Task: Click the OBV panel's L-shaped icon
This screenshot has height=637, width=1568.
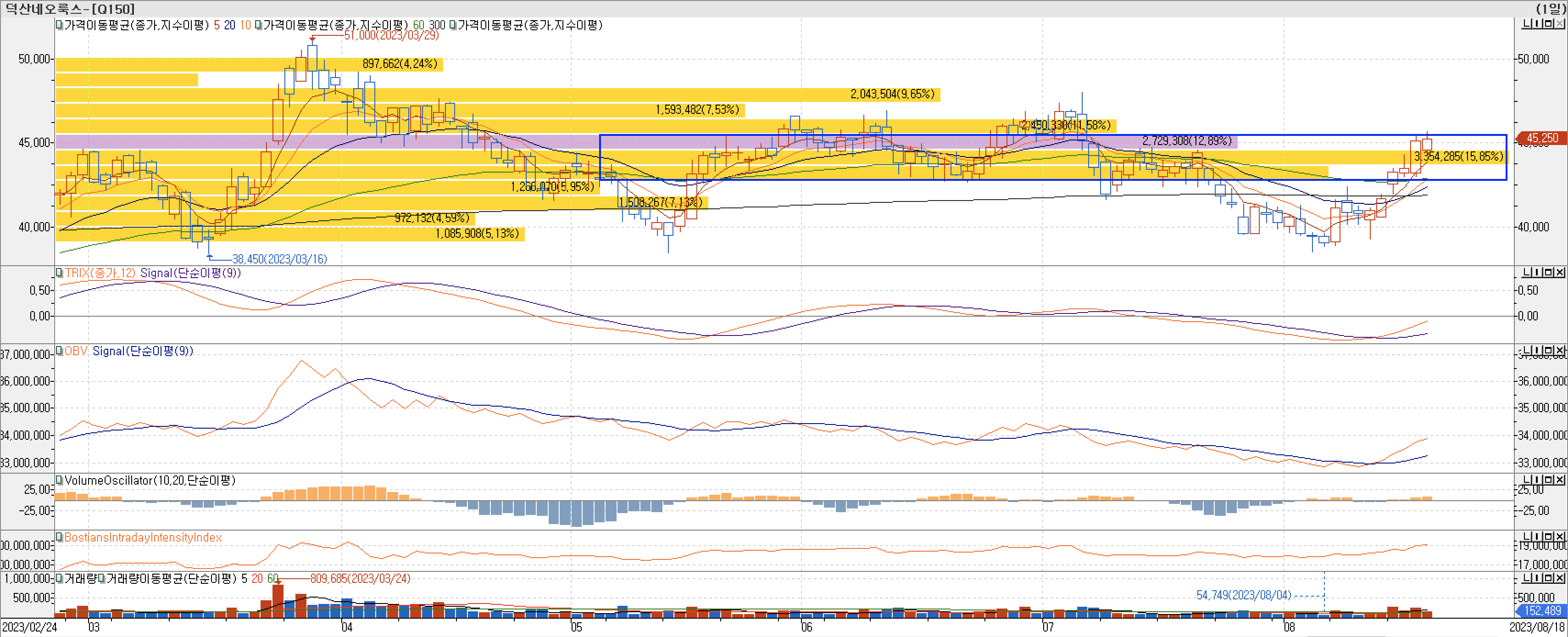Action: [x=1527, y=351]
